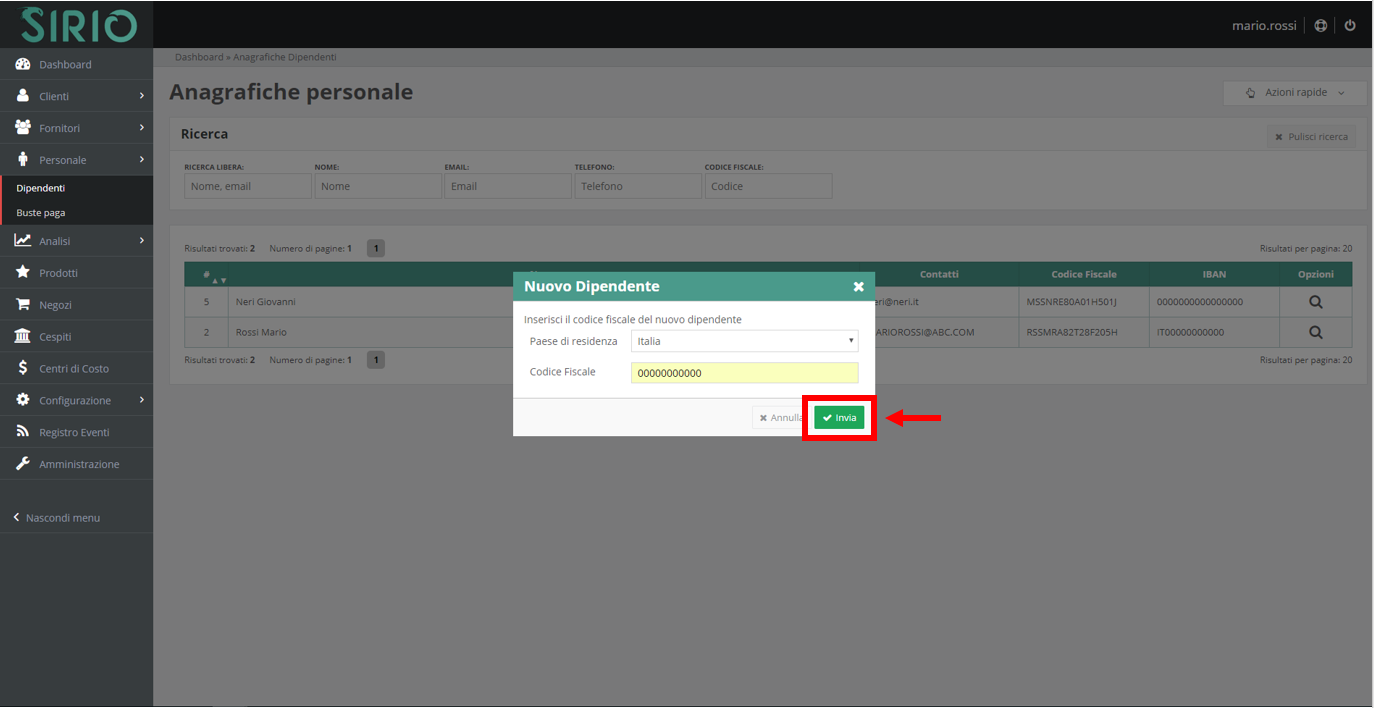Click the Amministrazione wrench icon
This screenshot has height=708, width=1374.
pos(22,464)
